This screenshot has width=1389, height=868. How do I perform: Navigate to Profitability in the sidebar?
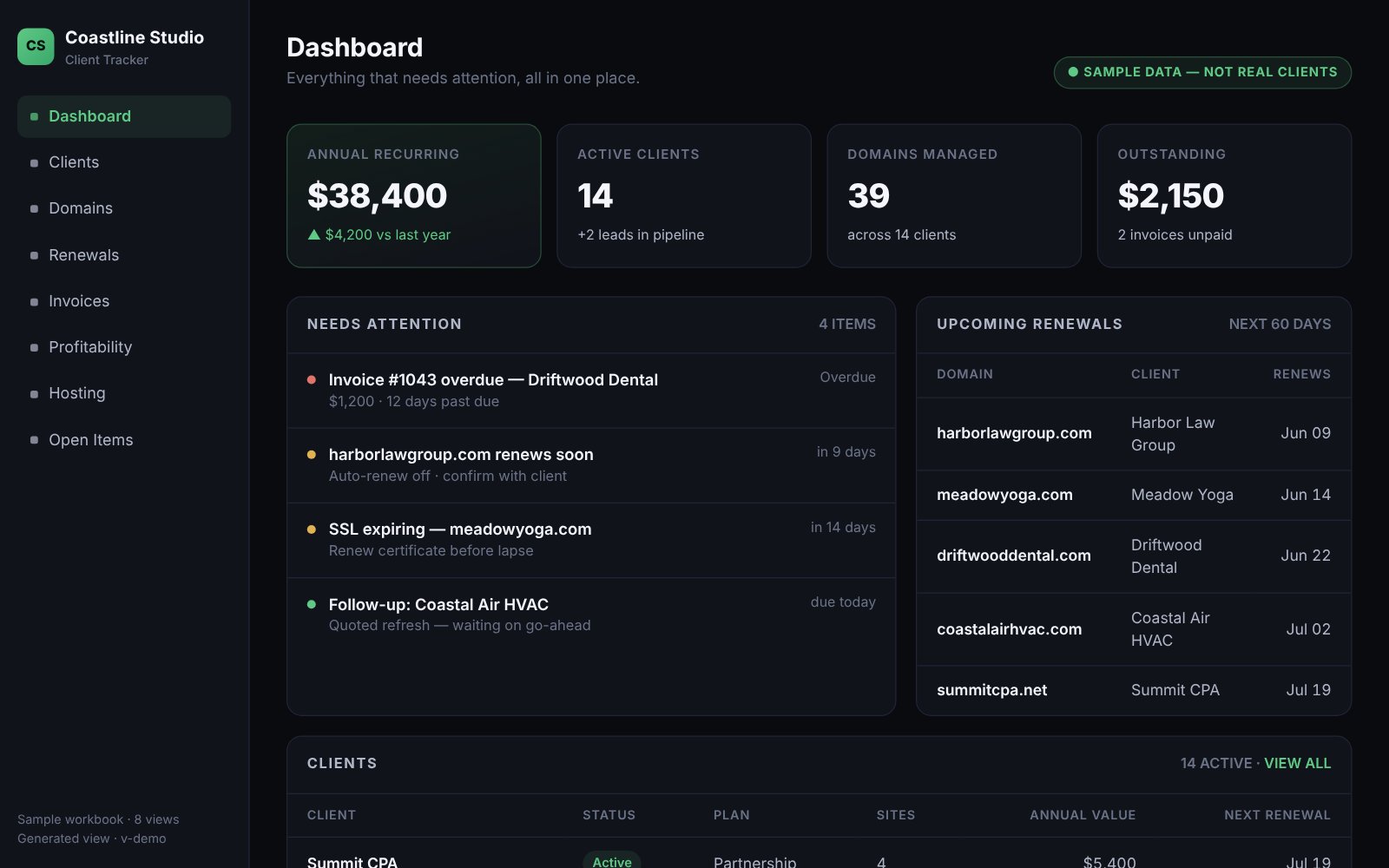tap(124, 347)
